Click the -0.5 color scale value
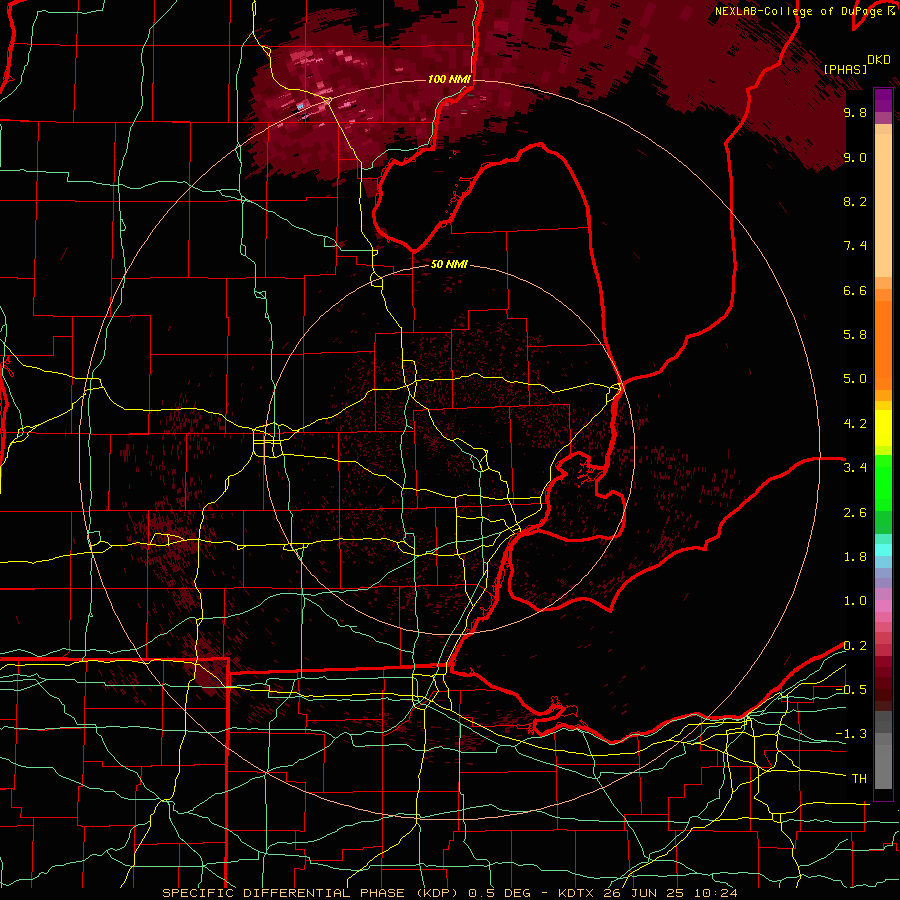Image resolution: width=900 pixels, height=900 pixels. 851,690
